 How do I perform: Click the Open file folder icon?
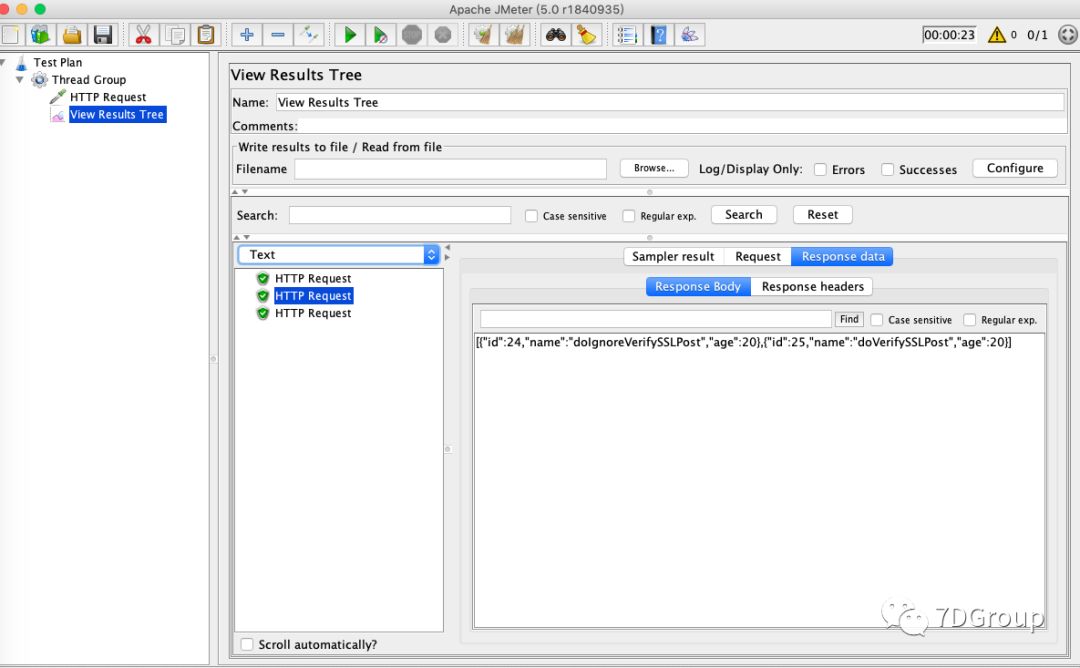click(72, 34)
